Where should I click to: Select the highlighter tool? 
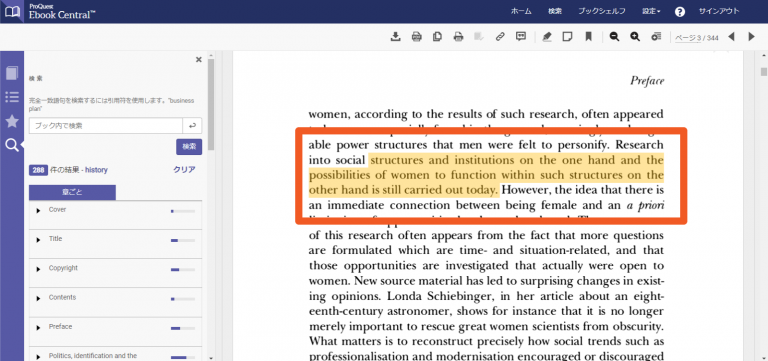[547, 37]
